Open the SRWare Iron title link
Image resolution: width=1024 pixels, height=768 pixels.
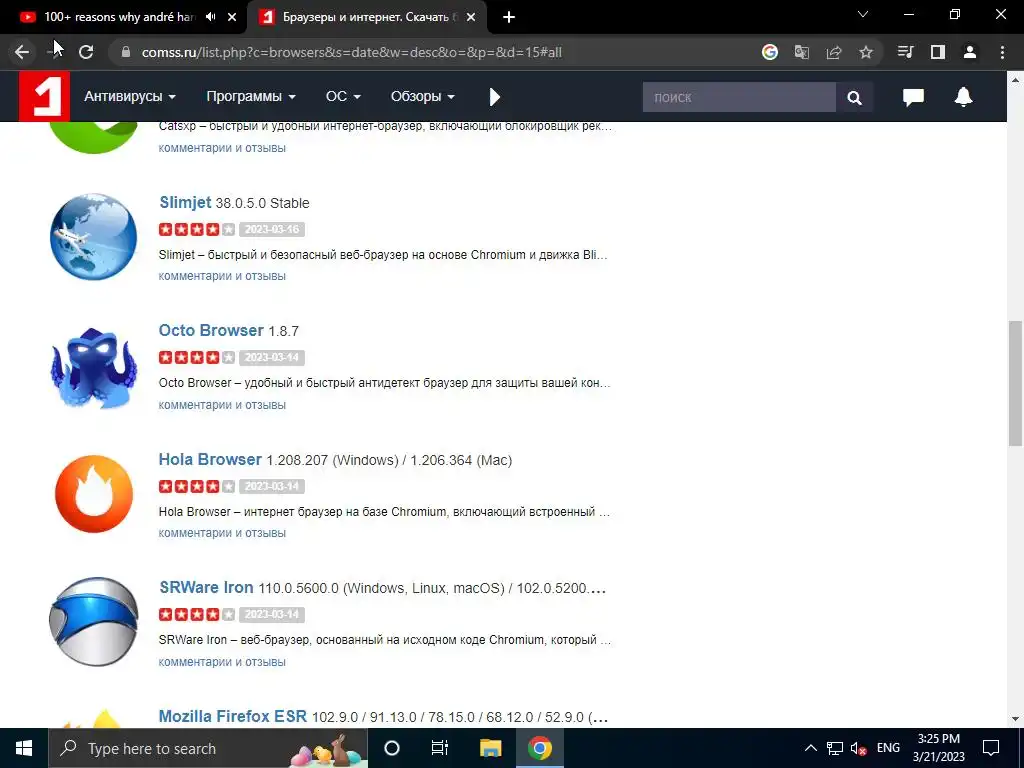(x=206, y=588)
